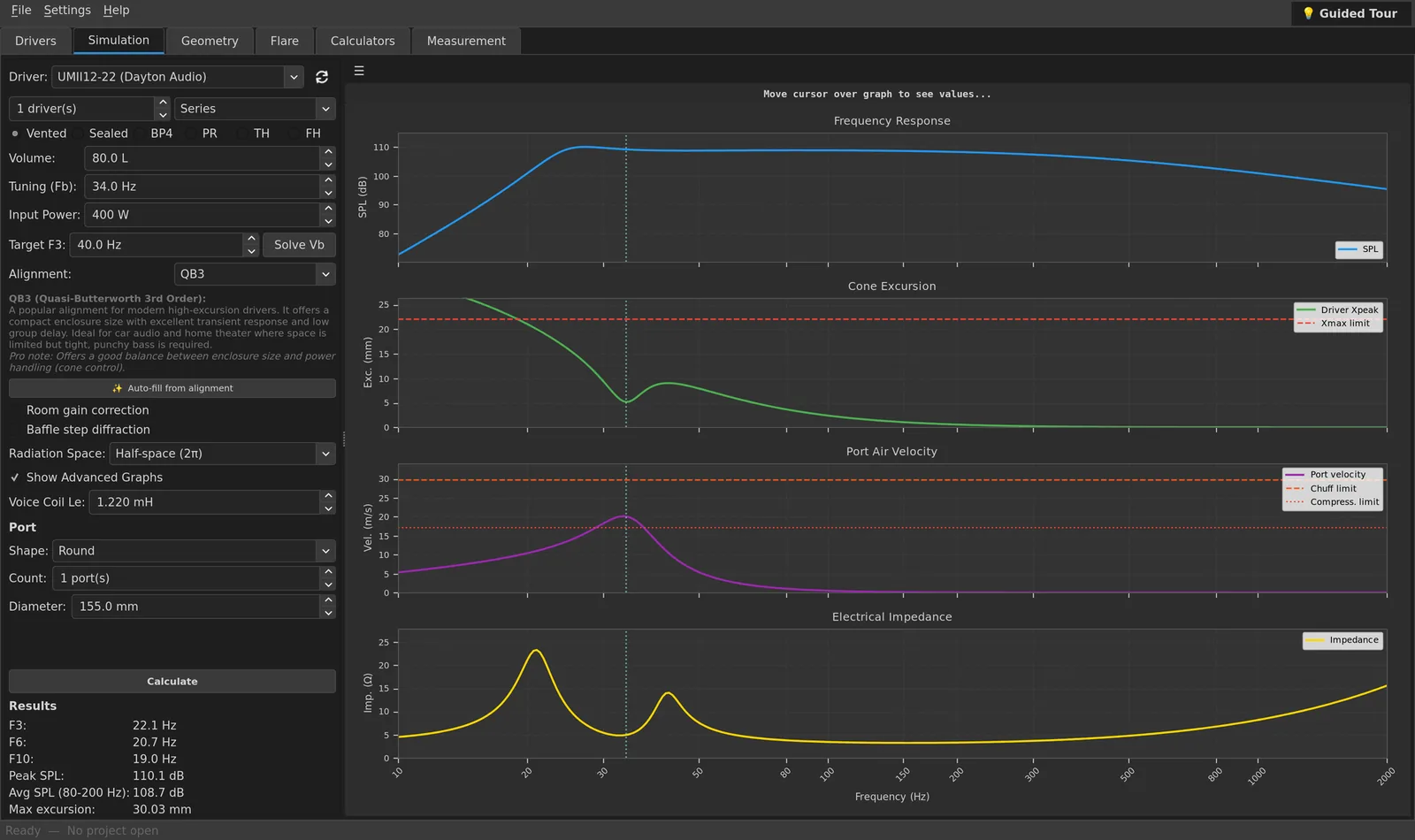Open the Settings menu
Screen dimensions: 1415x840
[67, 11]
